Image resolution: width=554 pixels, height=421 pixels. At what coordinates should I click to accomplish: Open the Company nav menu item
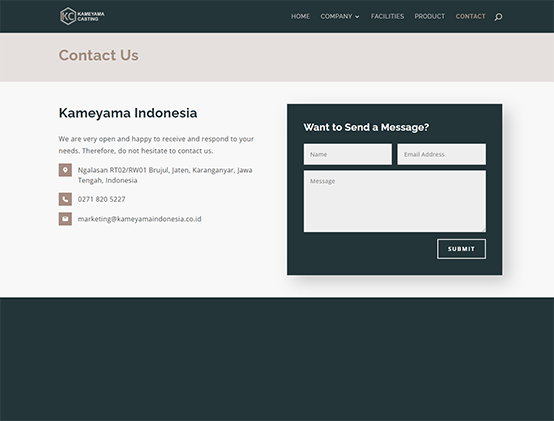[336, 16]
